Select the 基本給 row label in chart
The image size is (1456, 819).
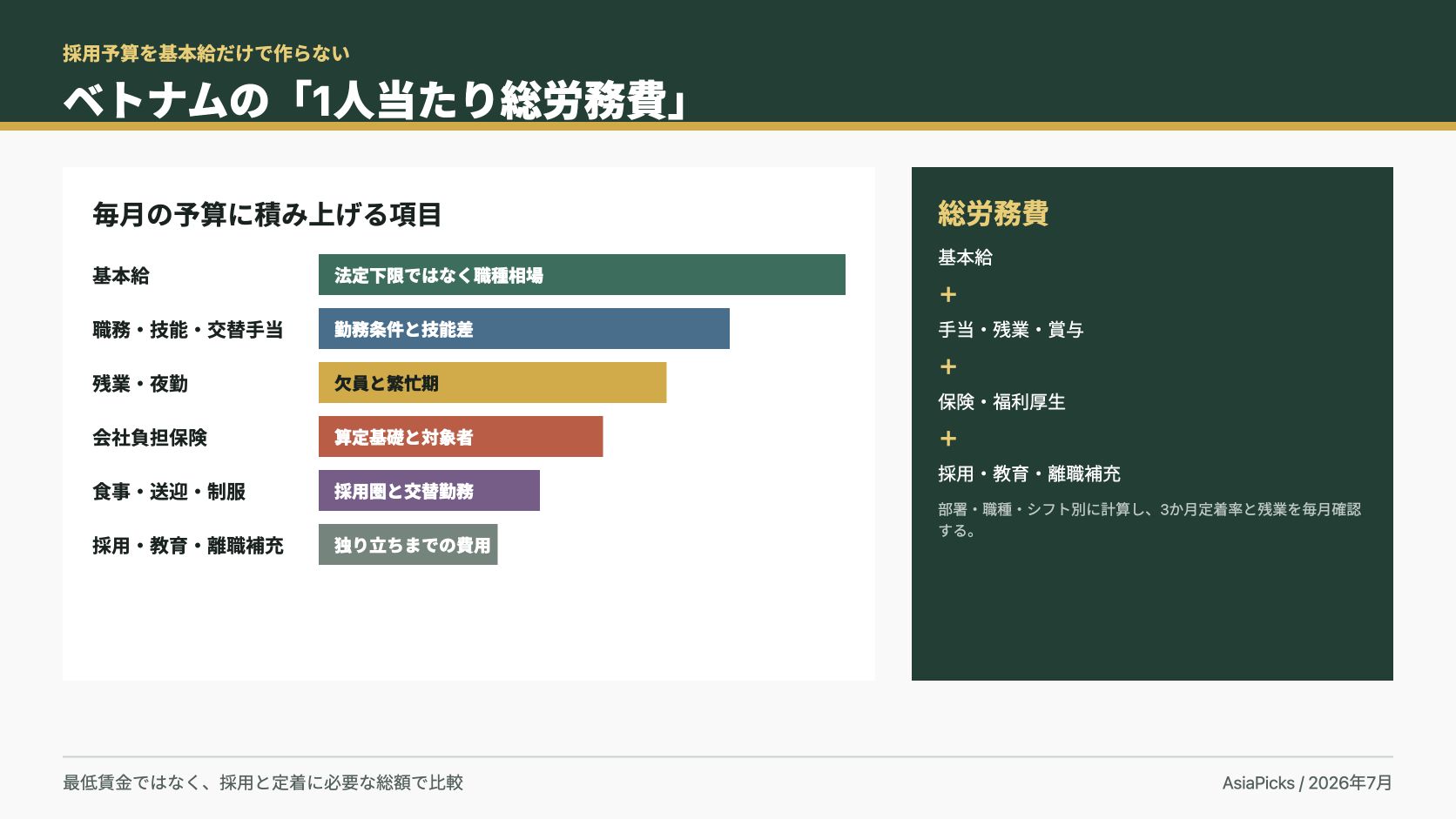121,276
